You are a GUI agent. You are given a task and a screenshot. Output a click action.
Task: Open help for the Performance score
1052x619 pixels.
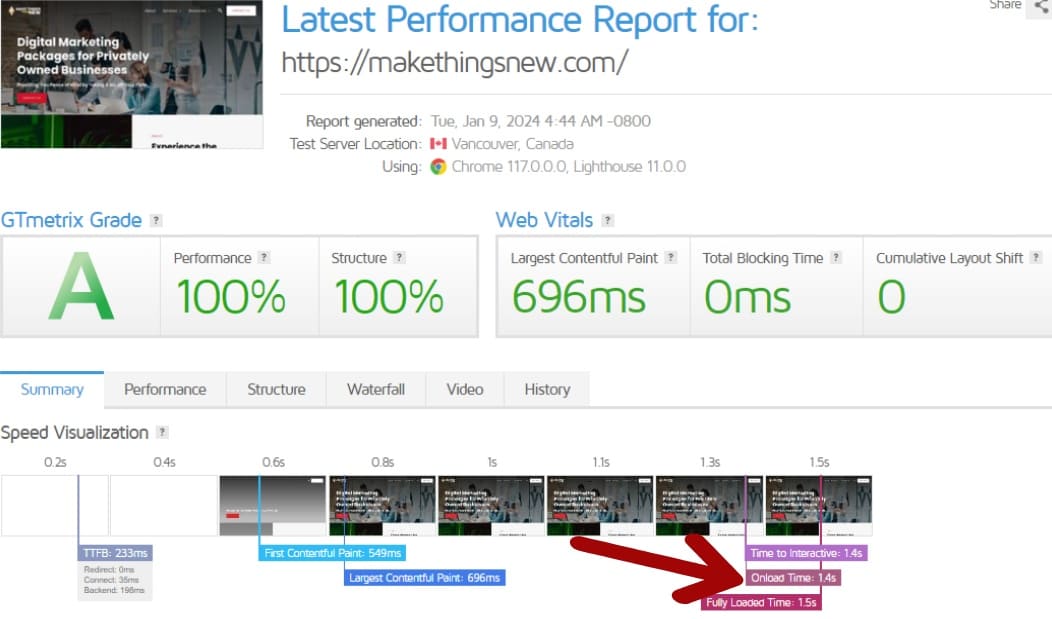pos(263,257)
